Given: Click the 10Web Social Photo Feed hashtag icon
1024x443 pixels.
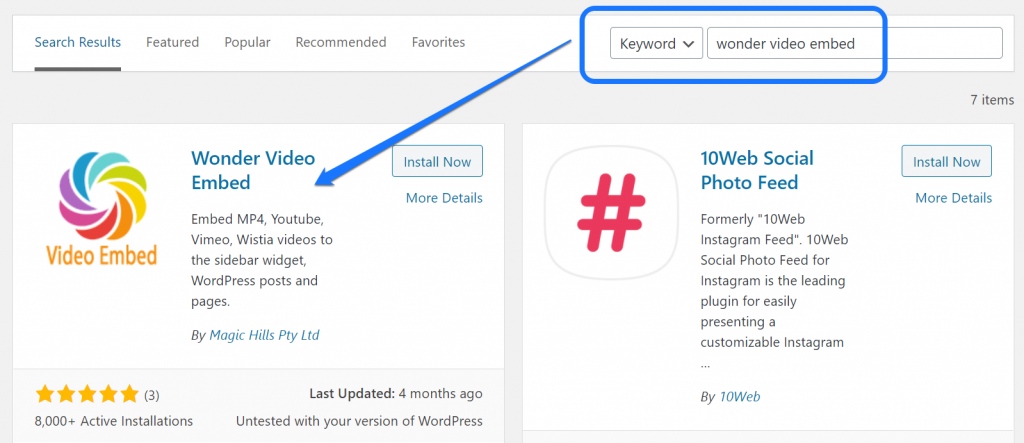Looking at the screenshot, I should (x=611, y=212).
